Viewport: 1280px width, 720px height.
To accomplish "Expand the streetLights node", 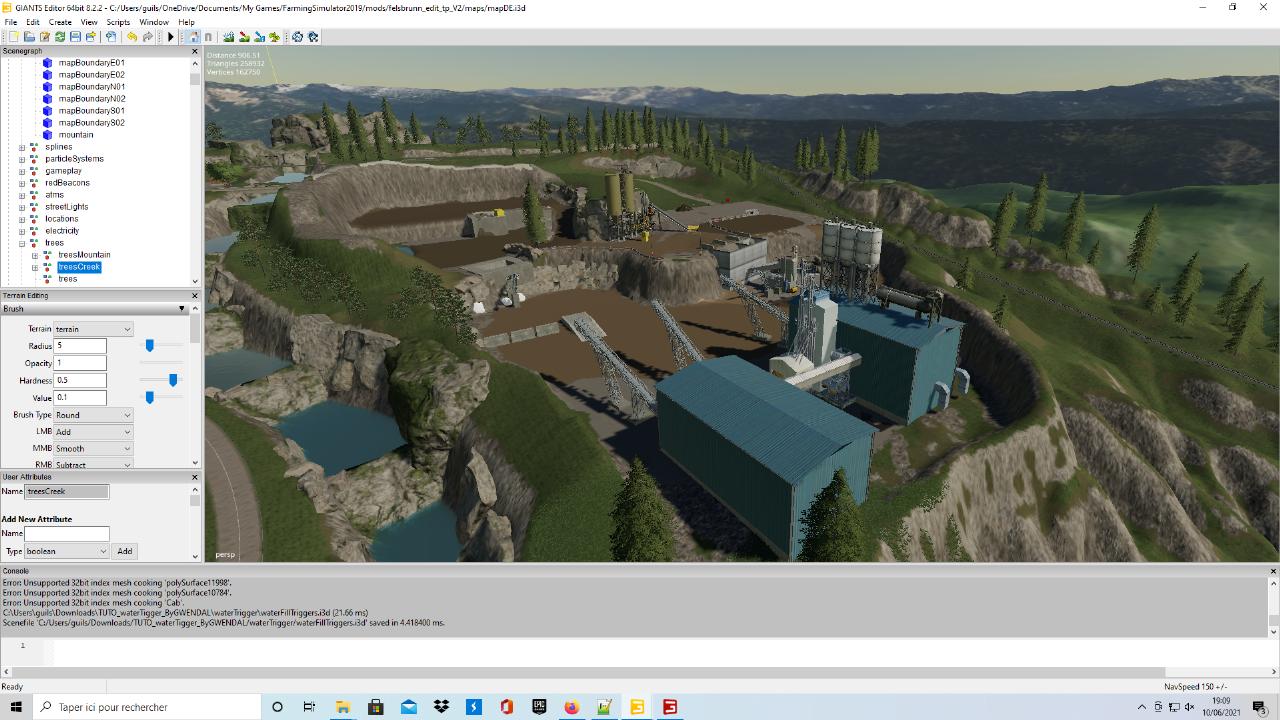I will coord(22,207).
